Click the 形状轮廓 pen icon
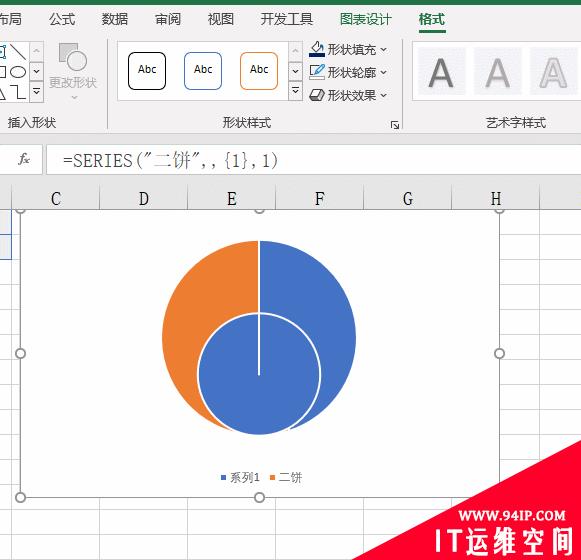Screen dimensions: 581x560 317,72
